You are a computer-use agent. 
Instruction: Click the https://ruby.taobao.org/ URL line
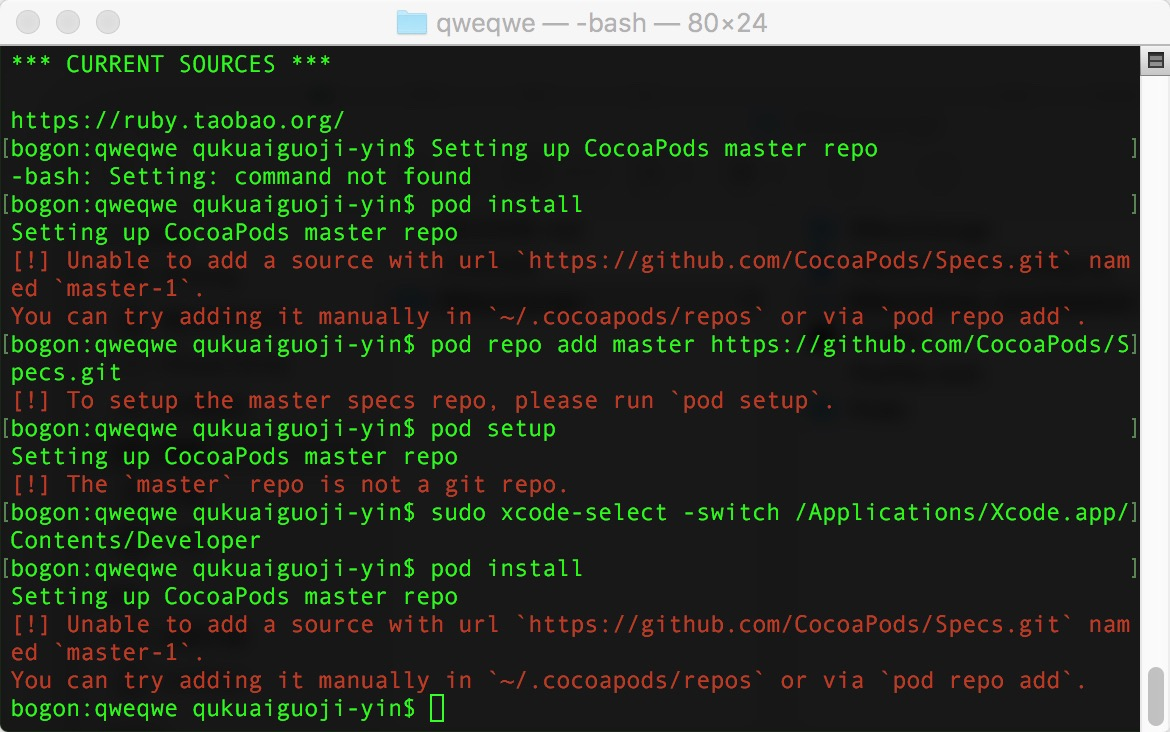tap(178, 120)
